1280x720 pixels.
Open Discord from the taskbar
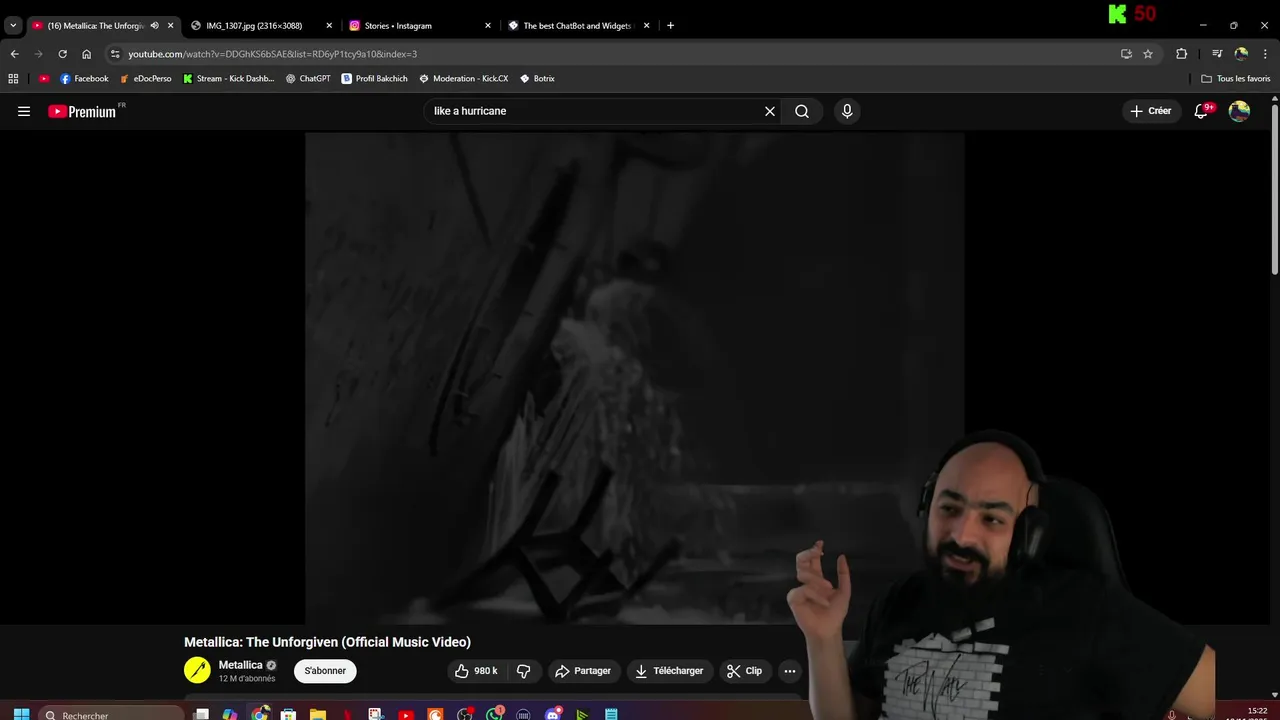point(553,714)
